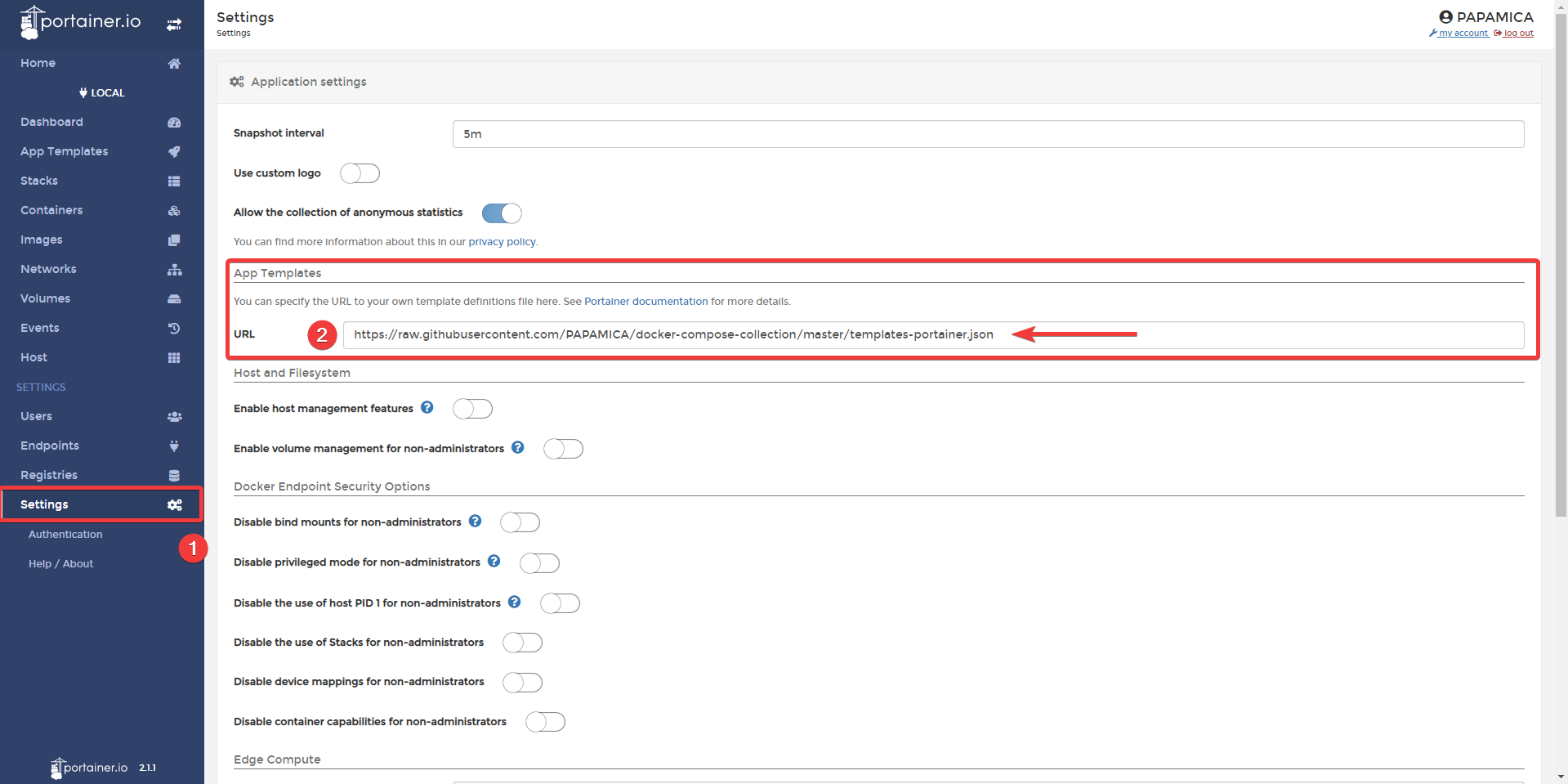Collapse the sidebar with the arrows icon

pos(174,25)
